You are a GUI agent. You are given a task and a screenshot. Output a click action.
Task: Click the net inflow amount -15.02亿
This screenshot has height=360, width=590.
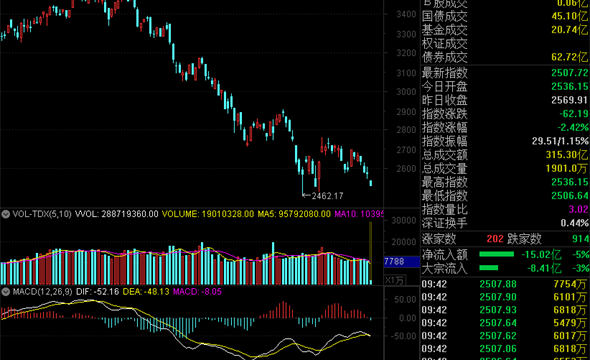pos(541,255)
